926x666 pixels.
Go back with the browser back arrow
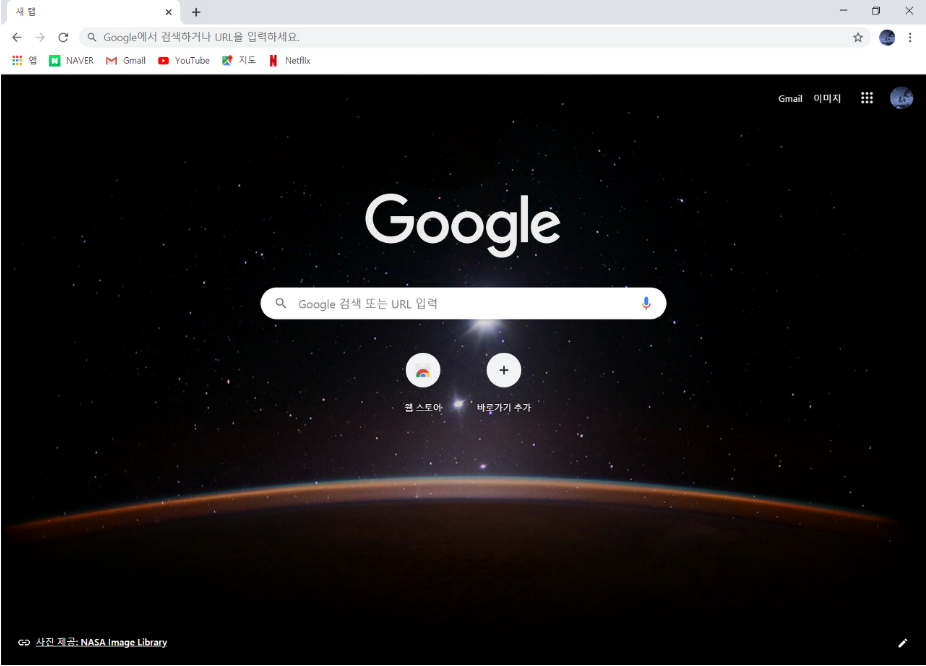[17, 37]
